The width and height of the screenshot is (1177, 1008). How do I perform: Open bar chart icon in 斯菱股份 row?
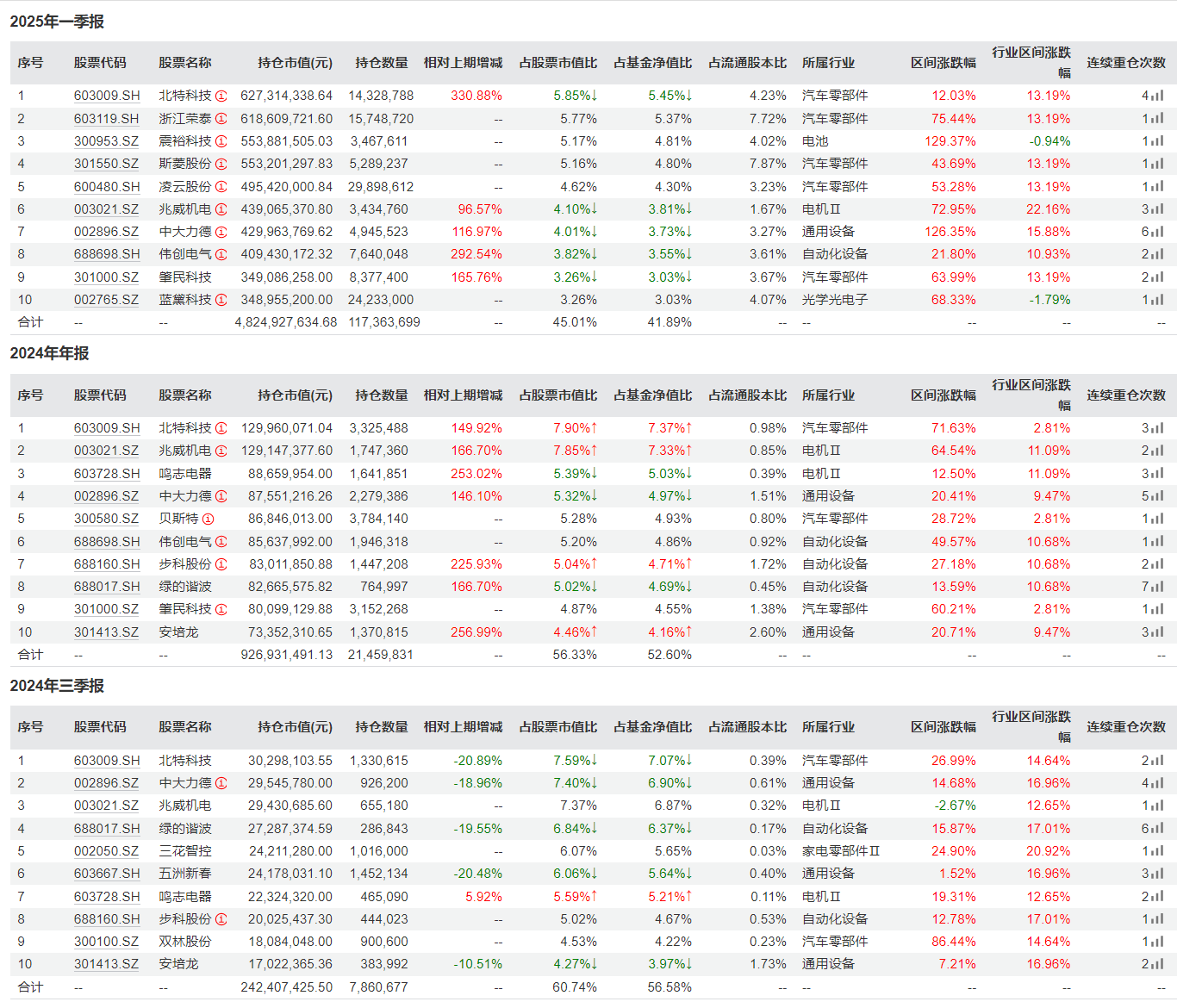1157,164
